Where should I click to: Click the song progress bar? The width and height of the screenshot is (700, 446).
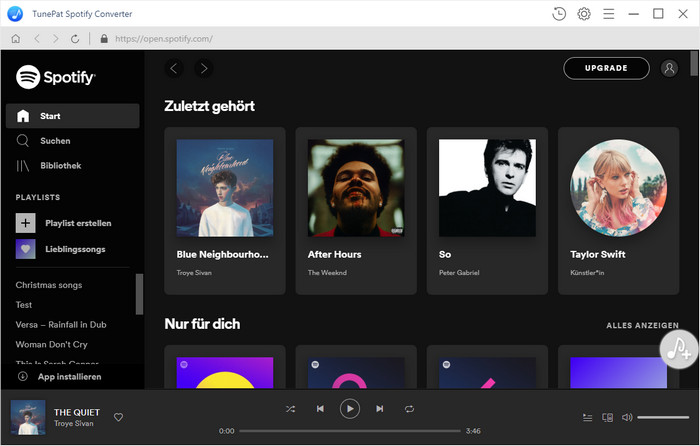tap(350, 431)
